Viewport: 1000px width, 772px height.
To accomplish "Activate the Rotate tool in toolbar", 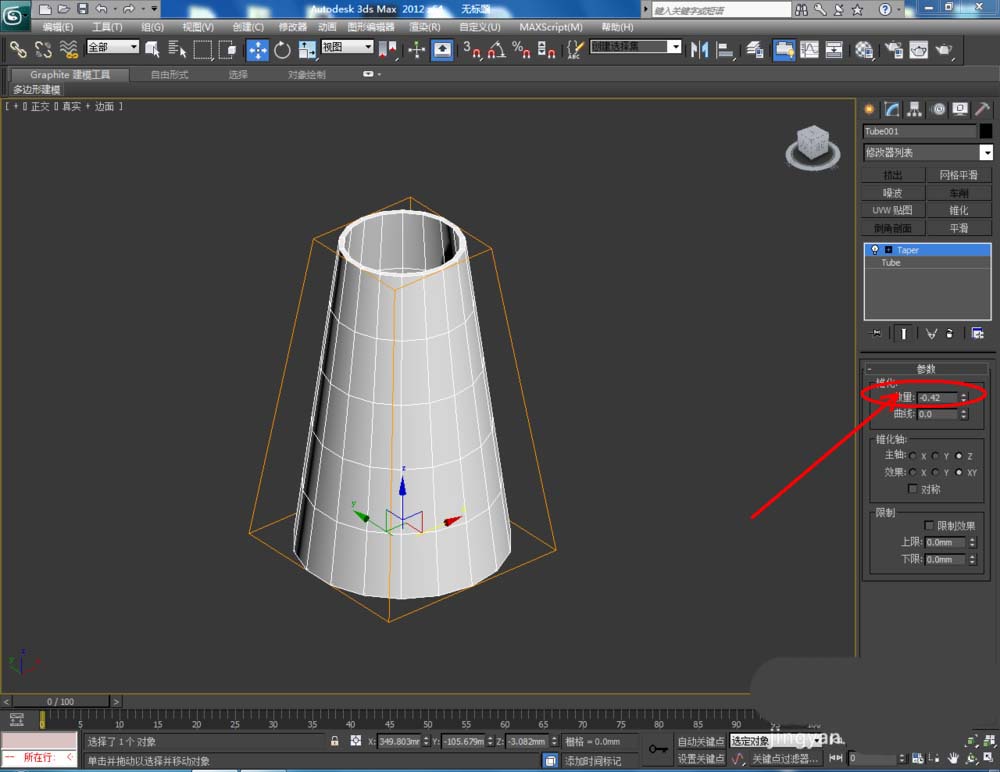I will 282,49.
